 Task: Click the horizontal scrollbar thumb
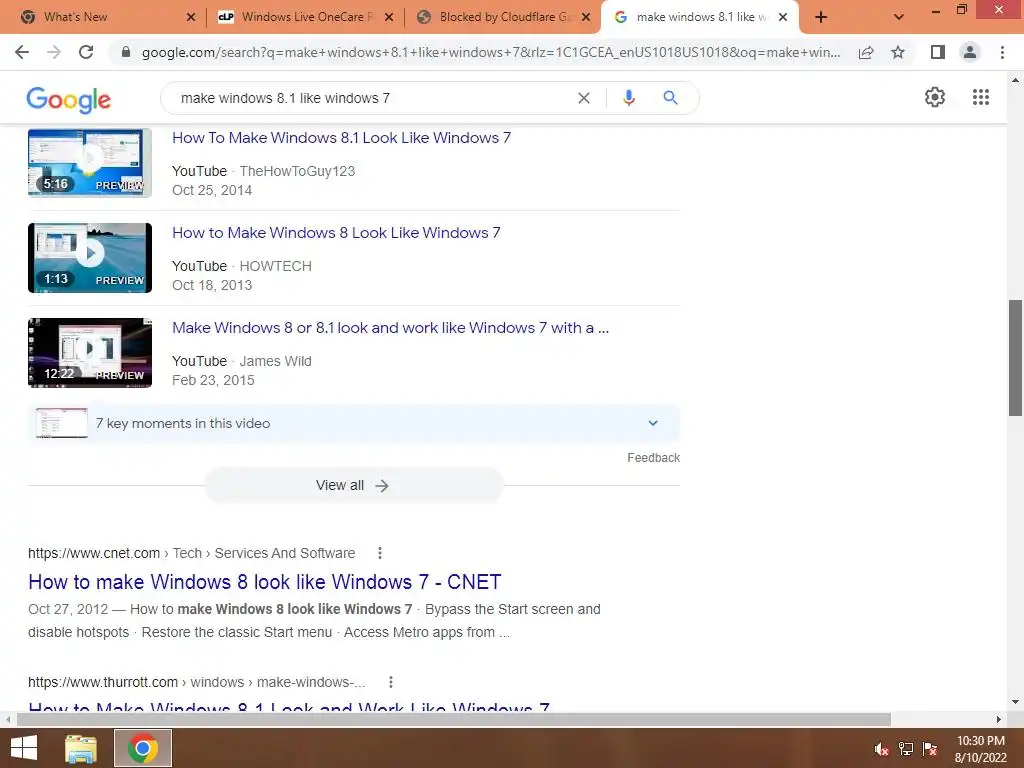[x=453, y=719]
